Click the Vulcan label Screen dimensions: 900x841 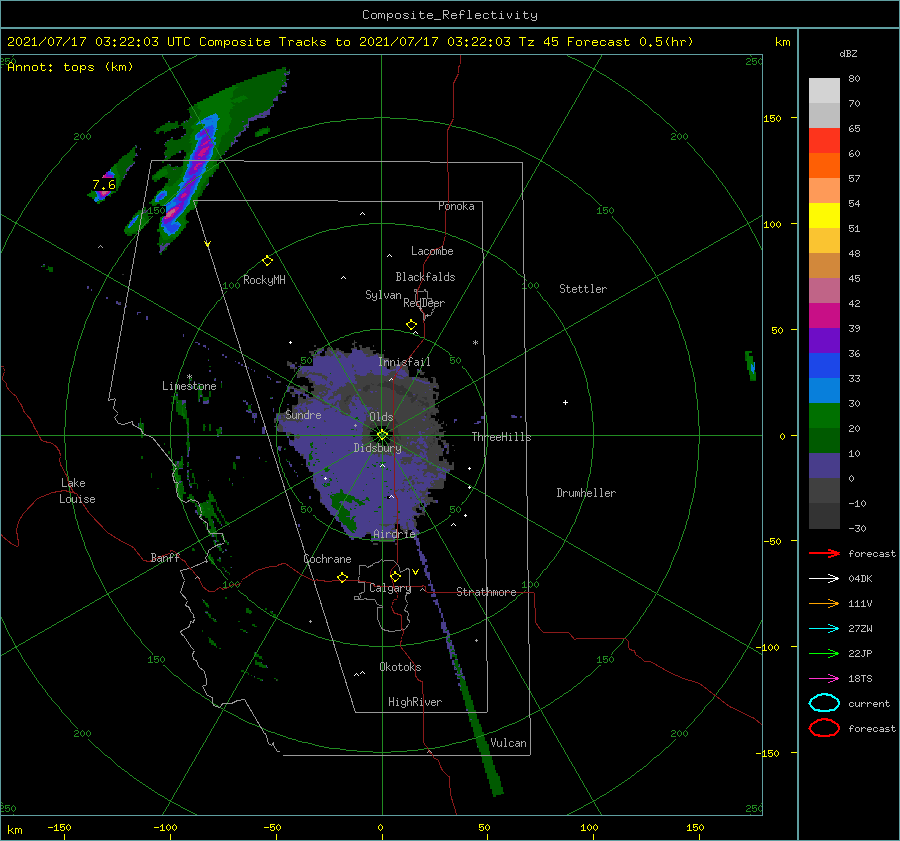(x=508, y=743)
